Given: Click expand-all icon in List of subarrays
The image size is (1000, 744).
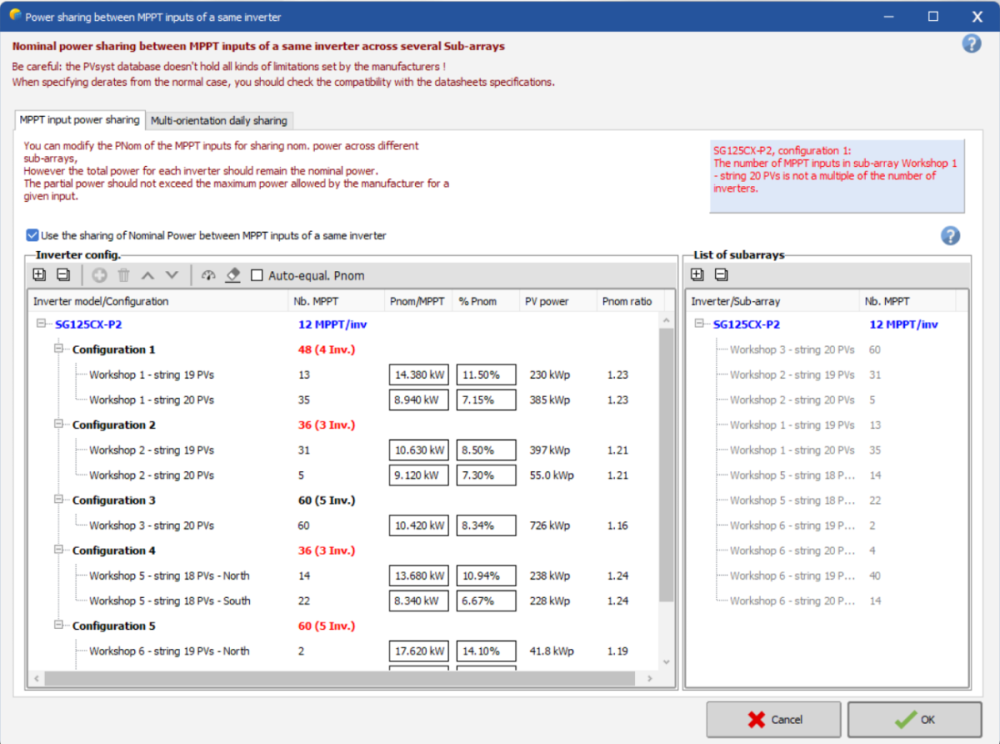Looking at the screenshot, I should coord(697,275).
